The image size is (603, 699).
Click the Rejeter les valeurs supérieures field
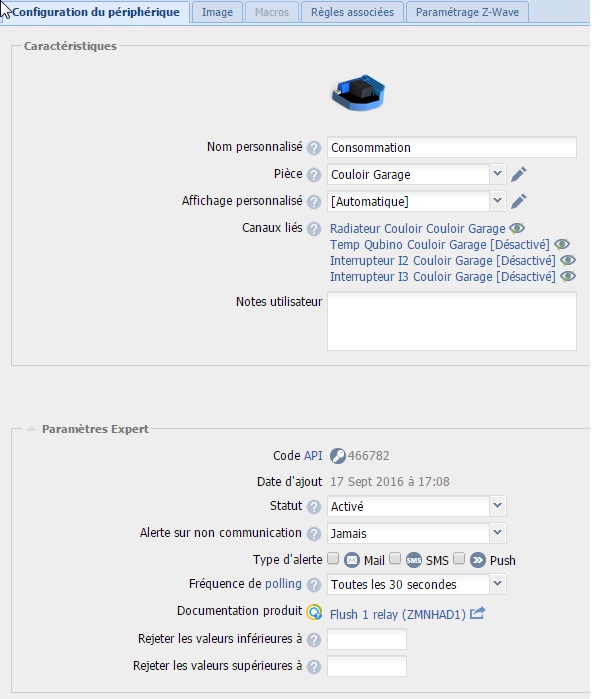(x=367, y=666)
